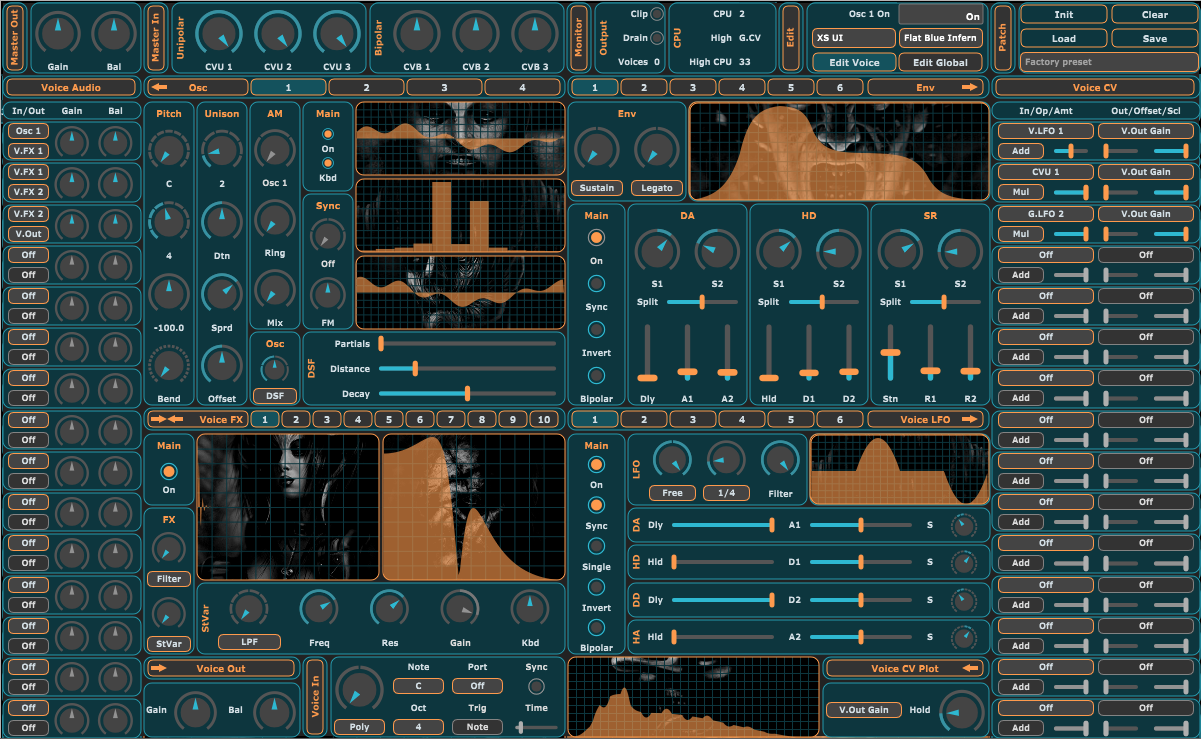Open the DSF oscillator type selector

click(x=274, y=395)
